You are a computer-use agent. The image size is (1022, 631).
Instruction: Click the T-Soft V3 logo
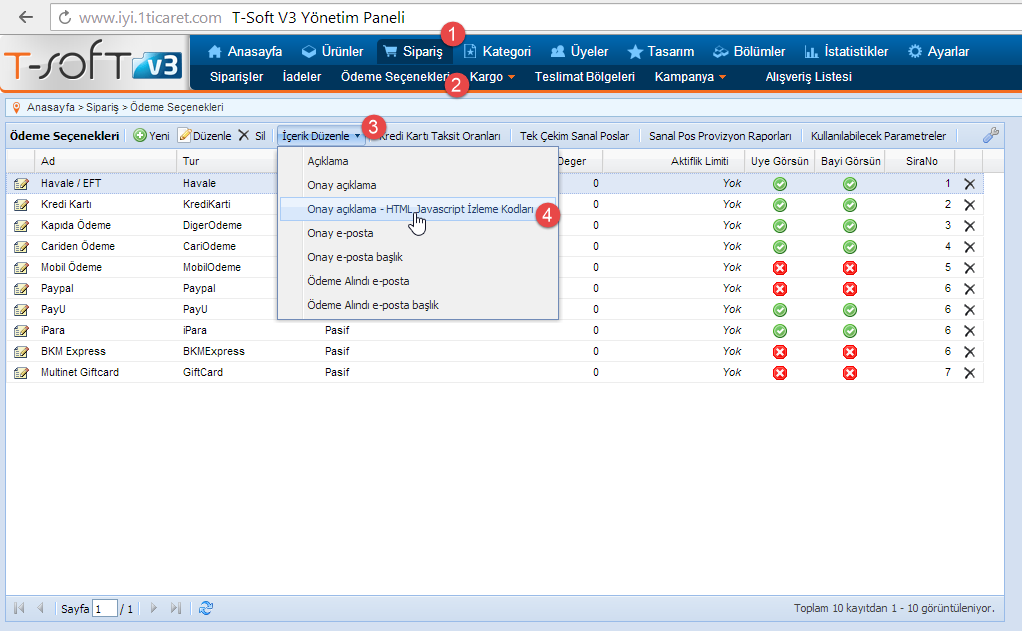[x=93, y=64]
